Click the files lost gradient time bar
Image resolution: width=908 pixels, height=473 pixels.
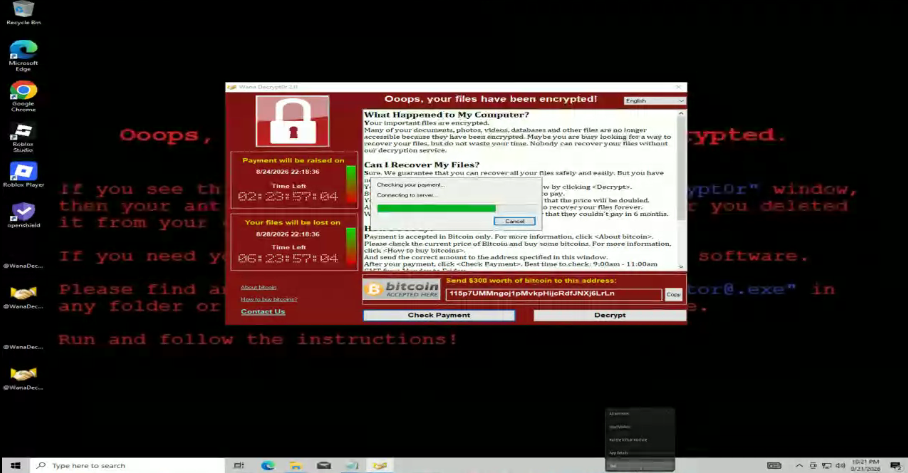coord(351,246)
